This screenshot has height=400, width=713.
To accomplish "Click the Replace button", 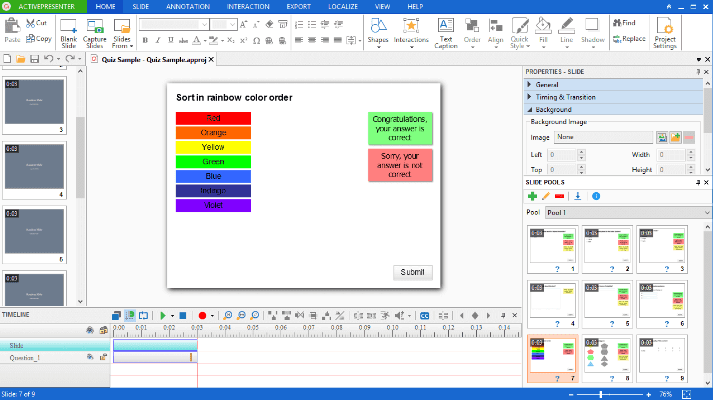I will pos(629,39).
